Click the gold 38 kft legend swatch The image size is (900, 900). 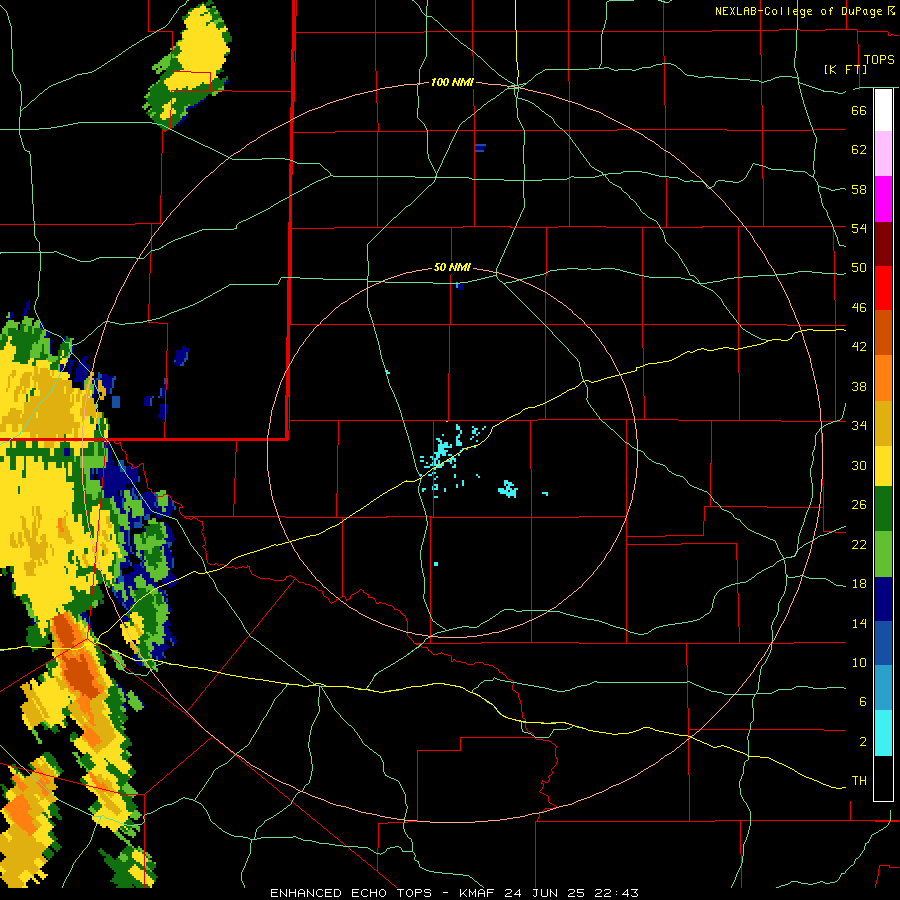(x=883, y=423)
